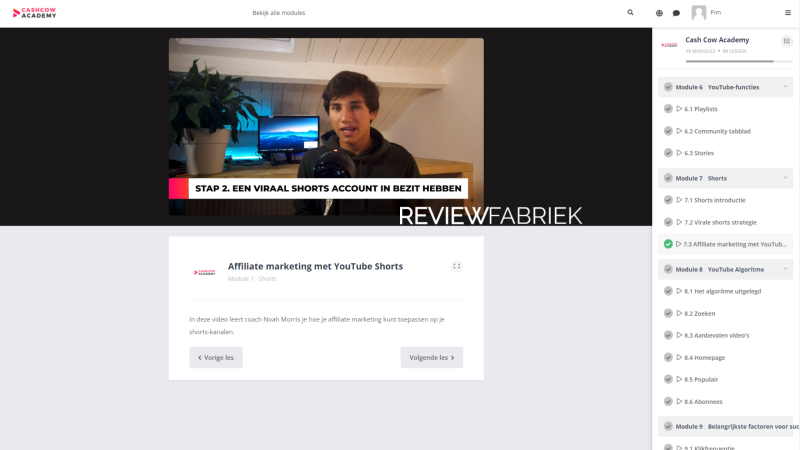Open the chat bubble messages icon
Viewport: 800px width, 450px height.
click(x=676, y=13)
